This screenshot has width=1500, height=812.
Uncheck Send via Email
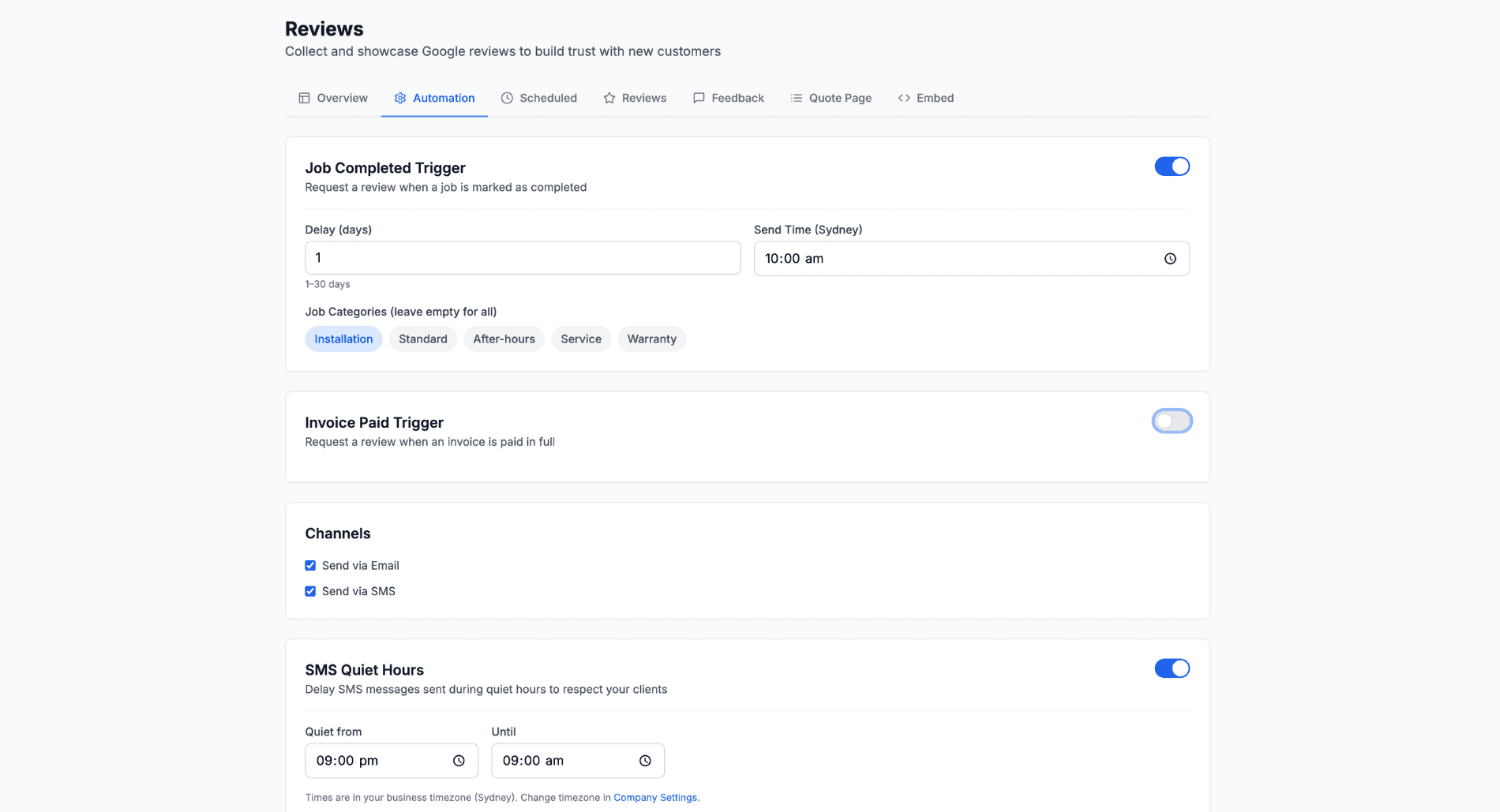tap(310, 565)
